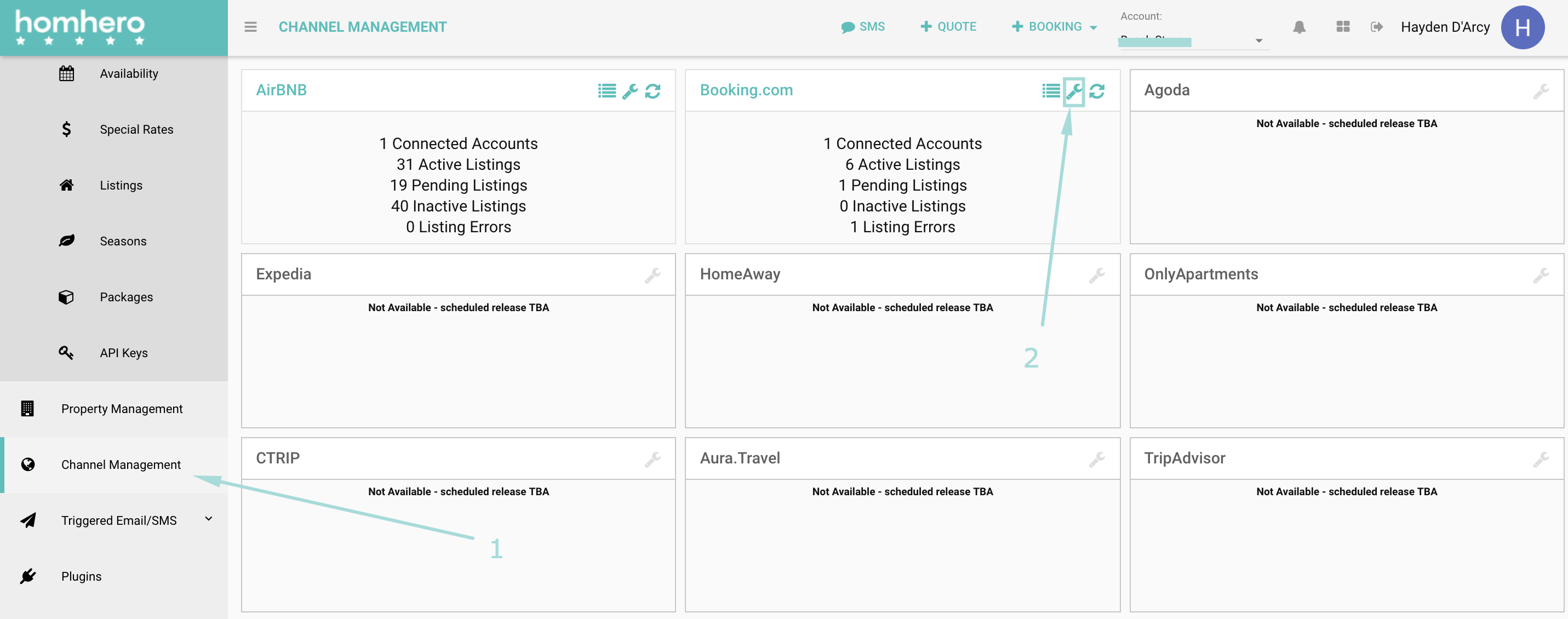Refresh Booking.com channel sync
Viewport: 1568px width, 619px height.
[x=1097, y=91]
